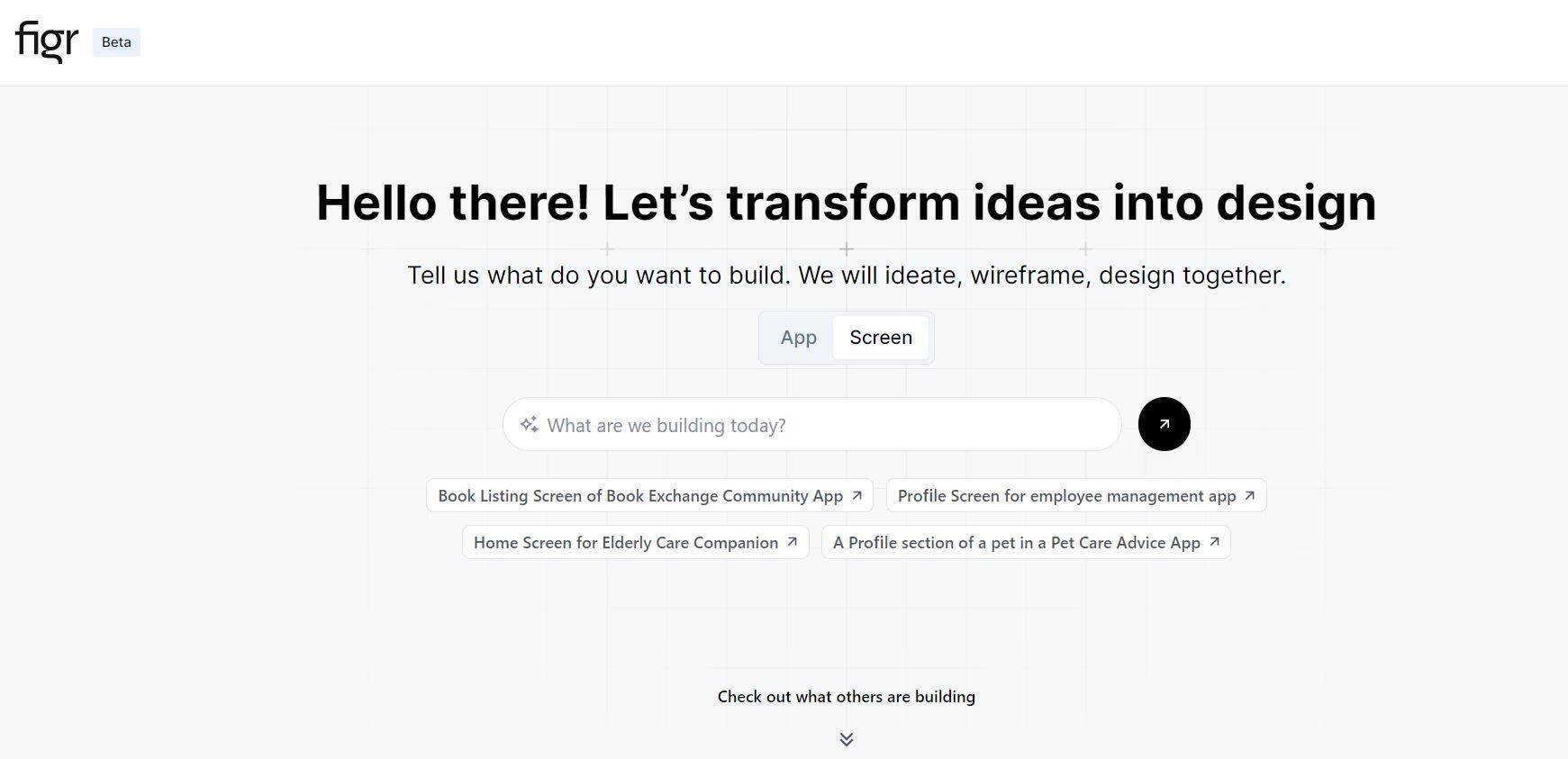Choose the pet Profile section Pet Care suggestion

point(1016,543)
